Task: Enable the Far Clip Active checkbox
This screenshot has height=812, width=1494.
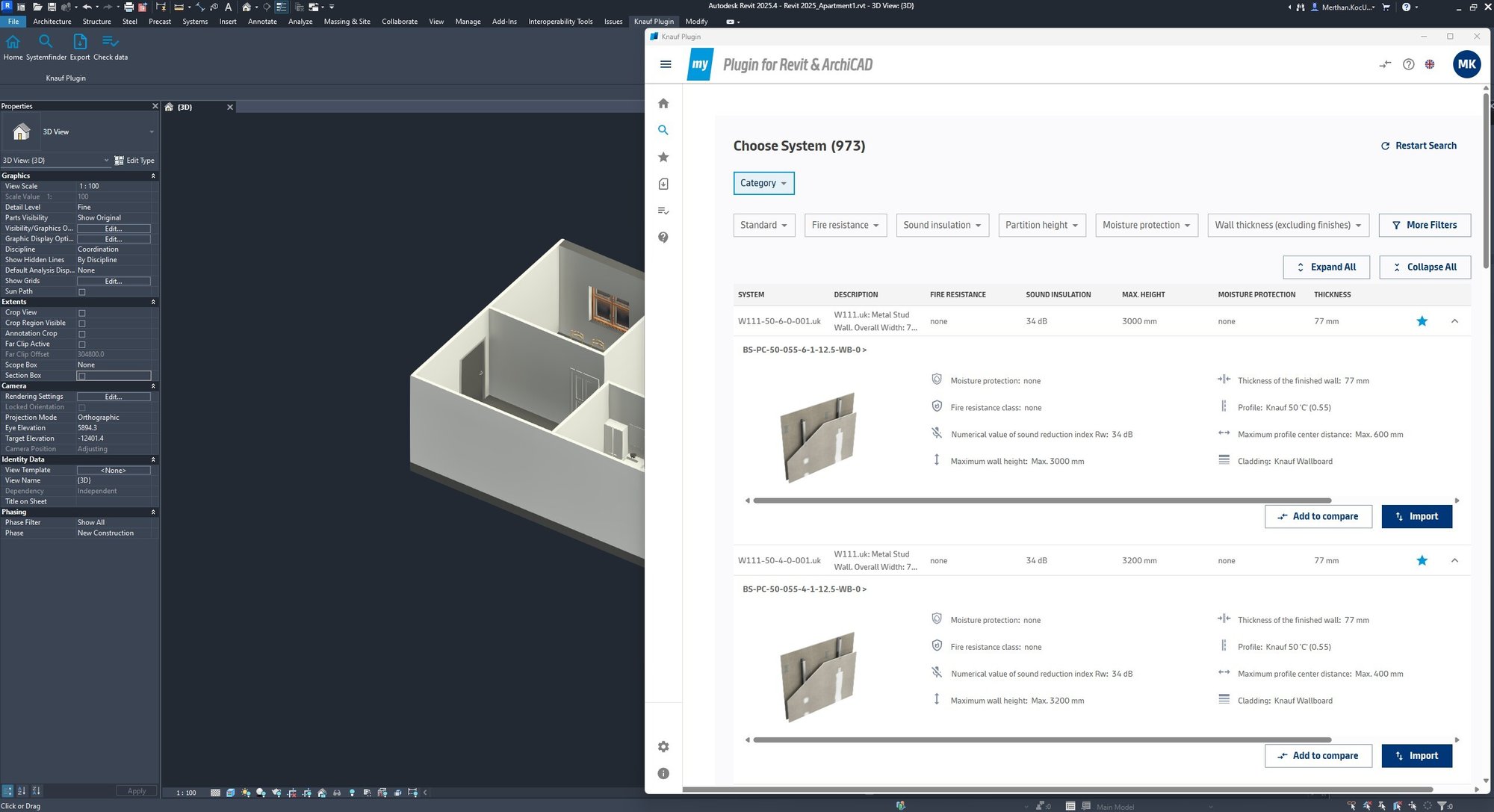Action: pyautogui.click(x=82, y=344)
